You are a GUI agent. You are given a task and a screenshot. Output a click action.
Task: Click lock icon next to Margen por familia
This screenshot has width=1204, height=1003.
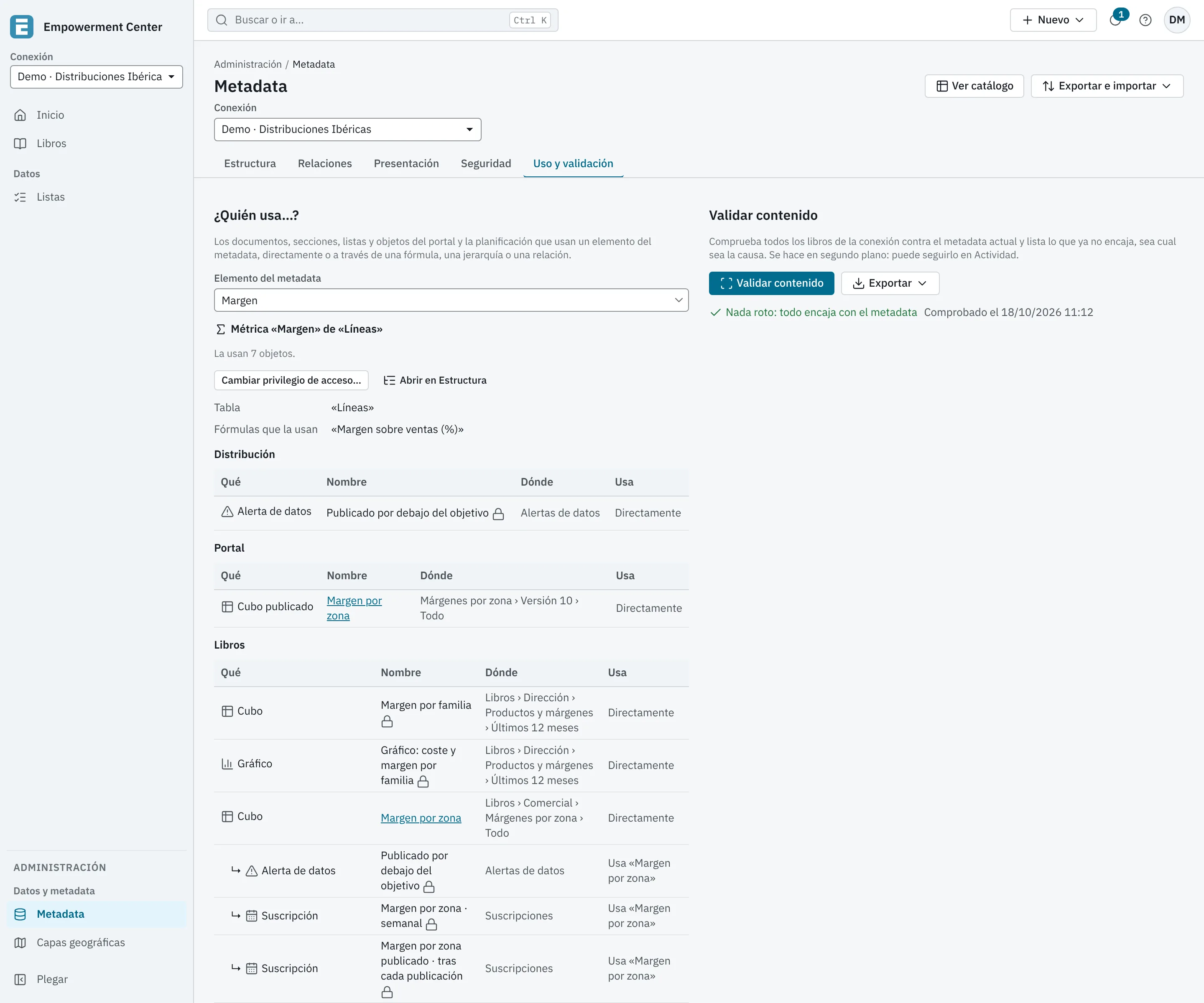(387, 722)
